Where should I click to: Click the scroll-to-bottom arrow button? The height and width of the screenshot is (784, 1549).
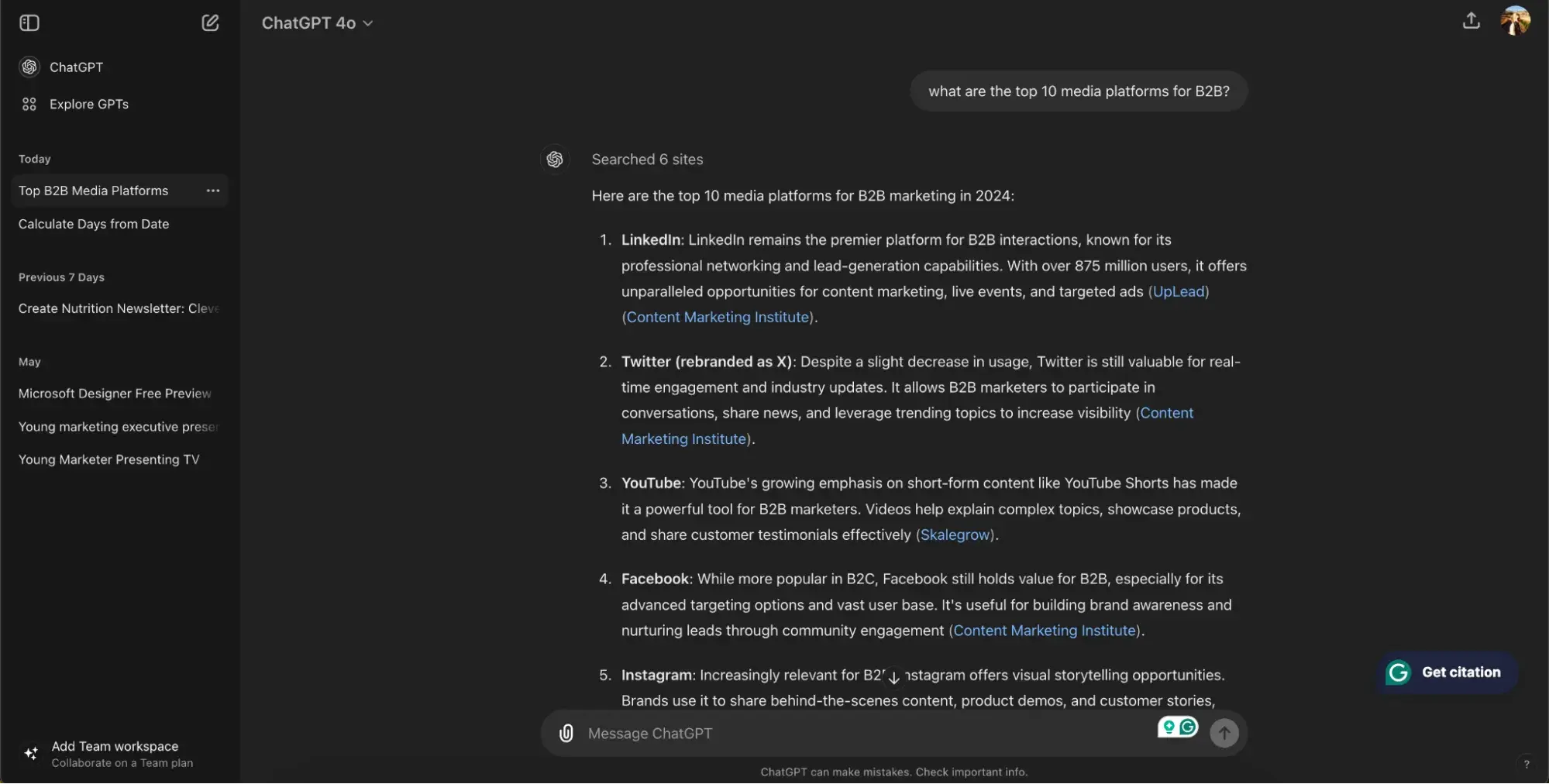893,678
